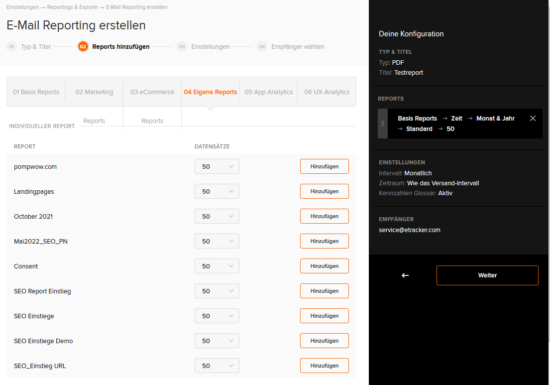Open Datensätze dropdown for pompwow.com
Screen dimensions: 550x385
pyautogui.click(x=217, y=167)
